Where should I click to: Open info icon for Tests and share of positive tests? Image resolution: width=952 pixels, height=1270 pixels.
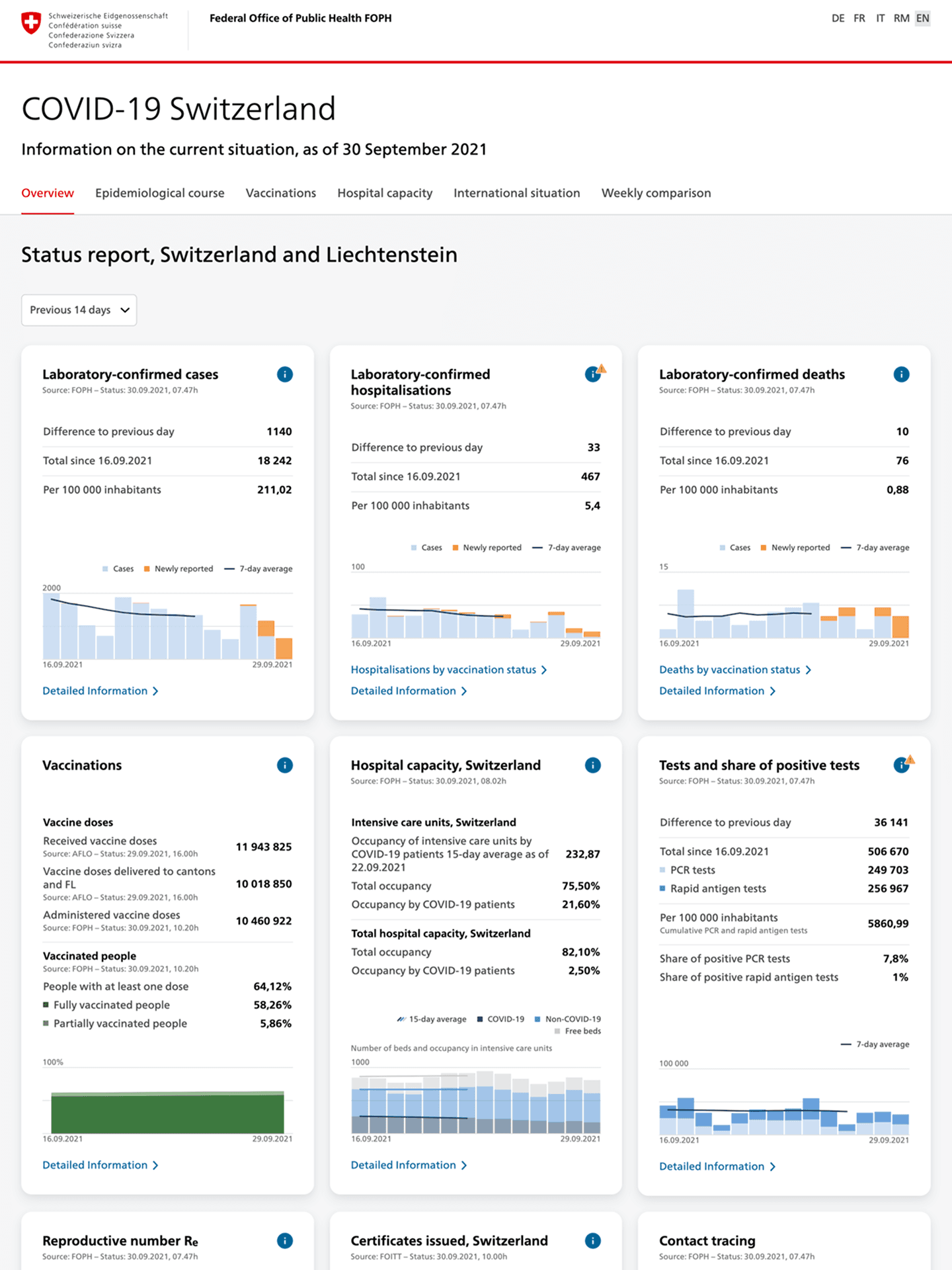(900, 765)
